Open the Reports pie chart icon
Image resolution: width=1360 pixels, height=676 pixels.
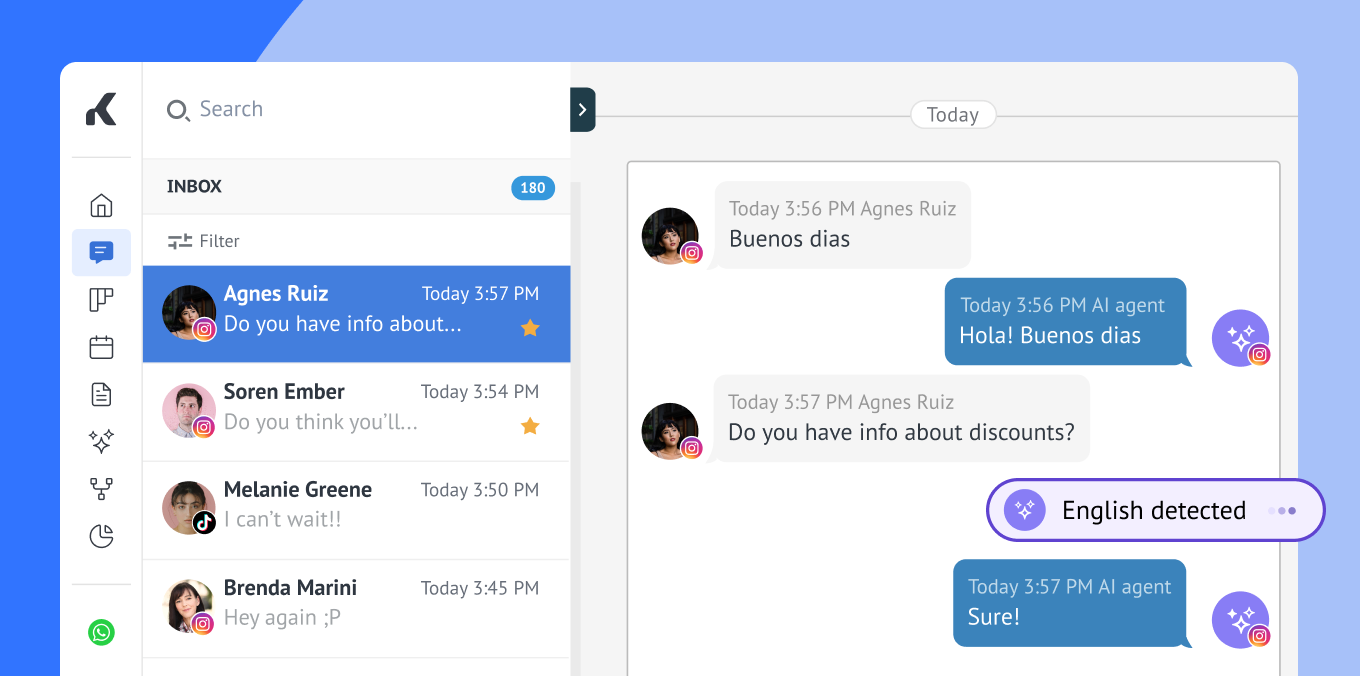pos(101,537)
